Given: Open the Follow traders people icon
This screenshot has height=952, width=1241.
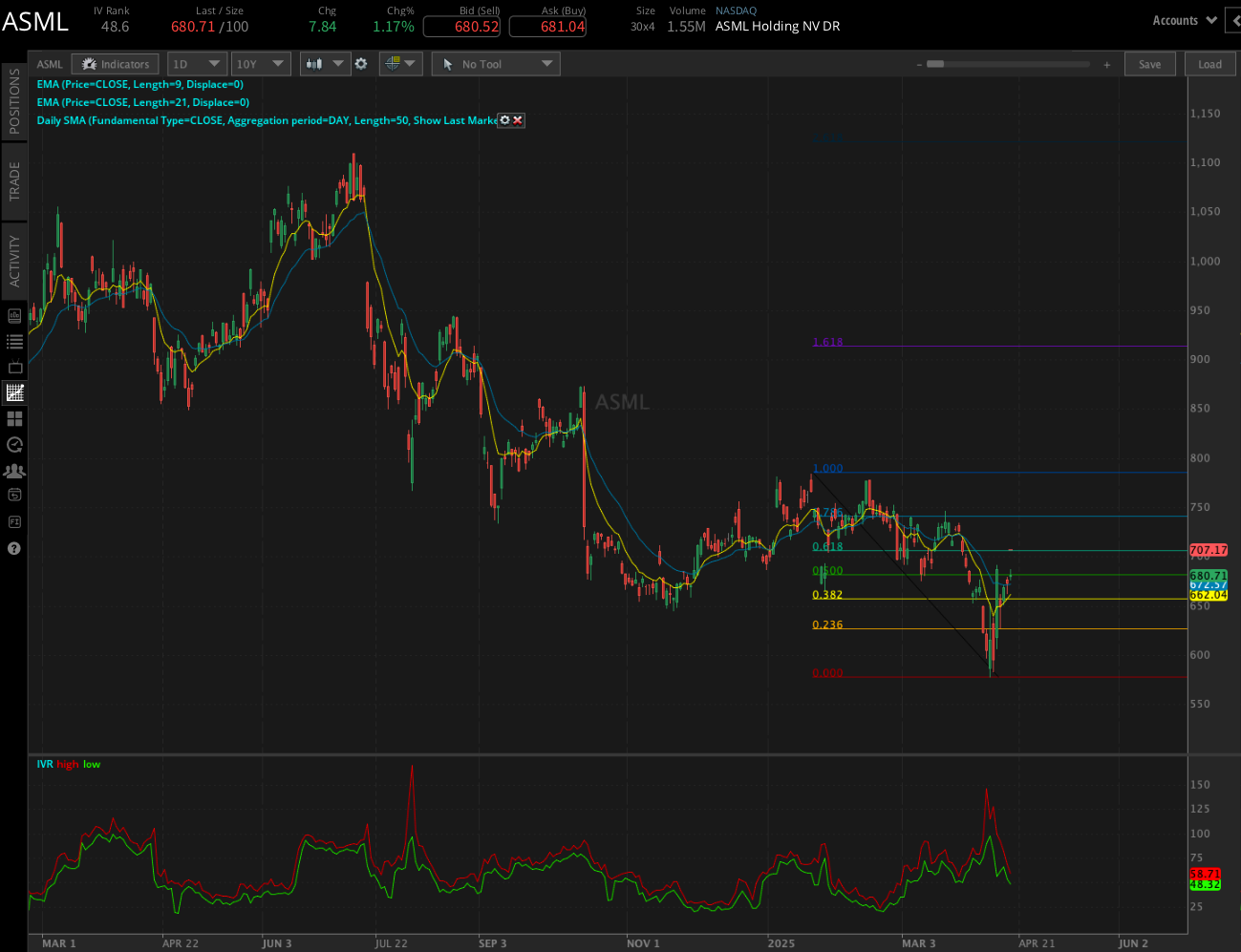Looking at the screenshot, I should [x=14, y=471].
